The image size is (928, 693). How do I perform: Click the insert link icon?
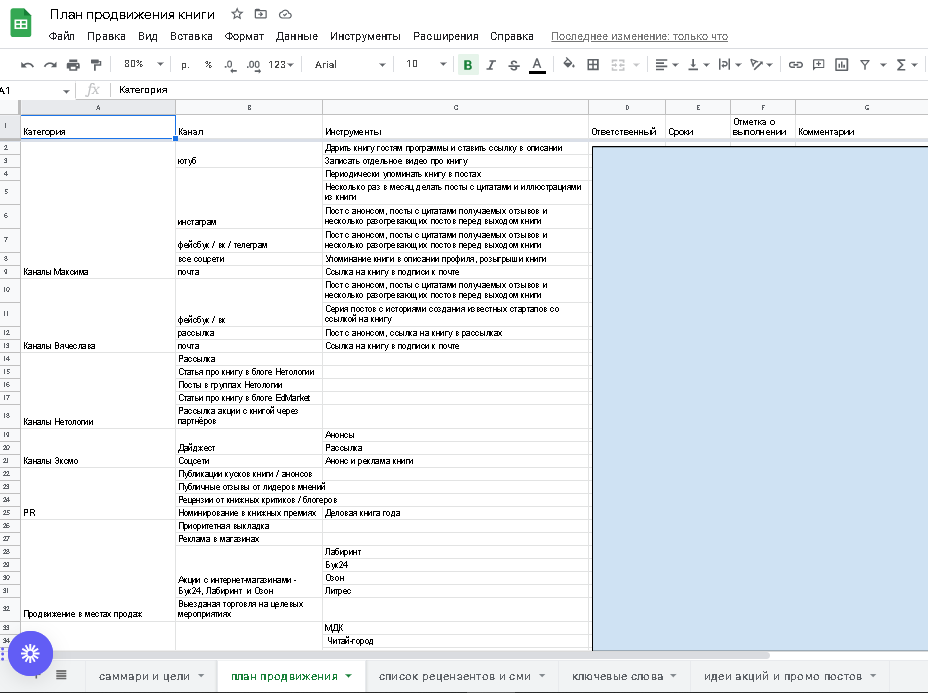796,65
